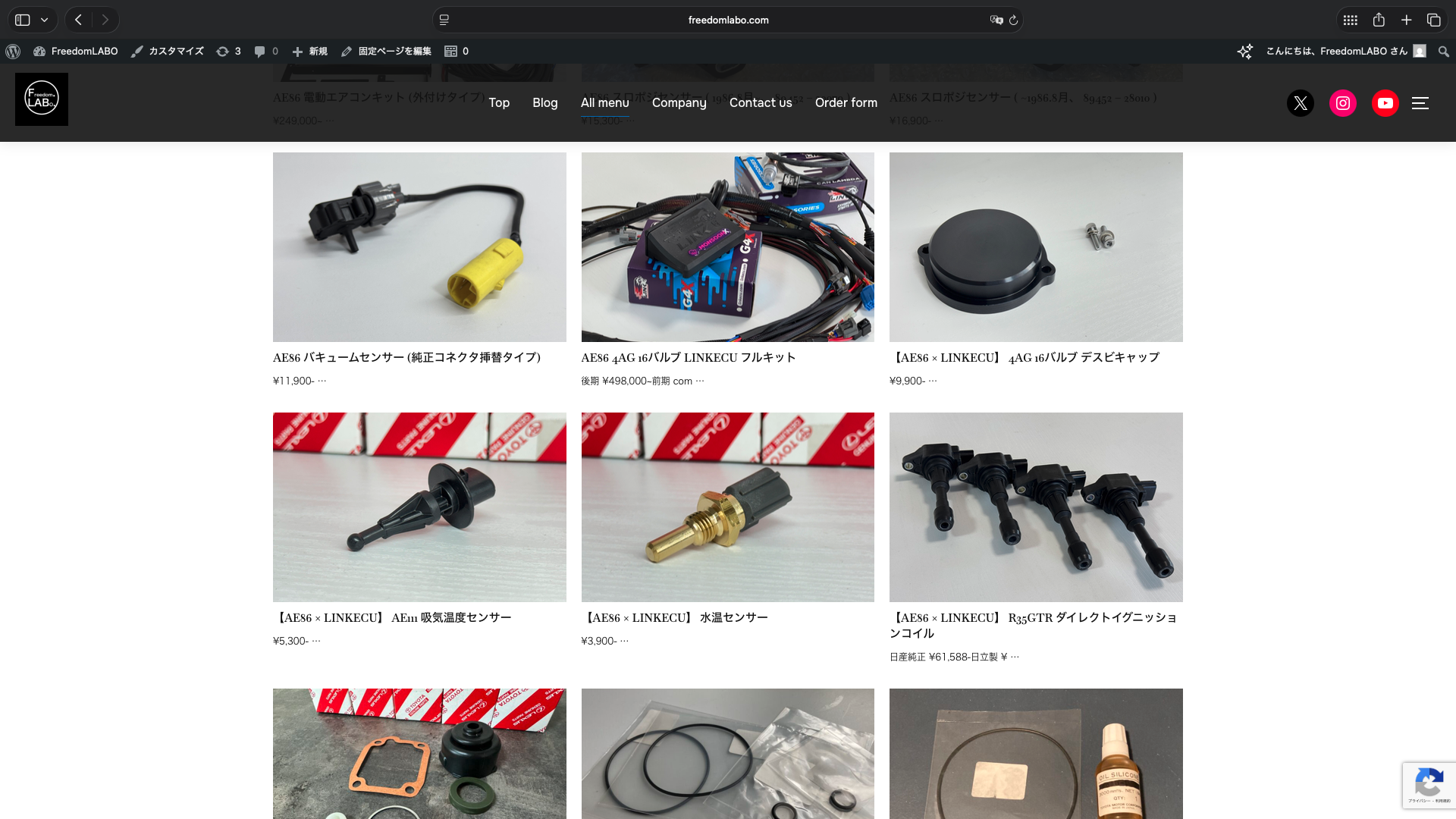Open the Instagram social icon
Screen dimensions: 1456x819
point(1343,103)
